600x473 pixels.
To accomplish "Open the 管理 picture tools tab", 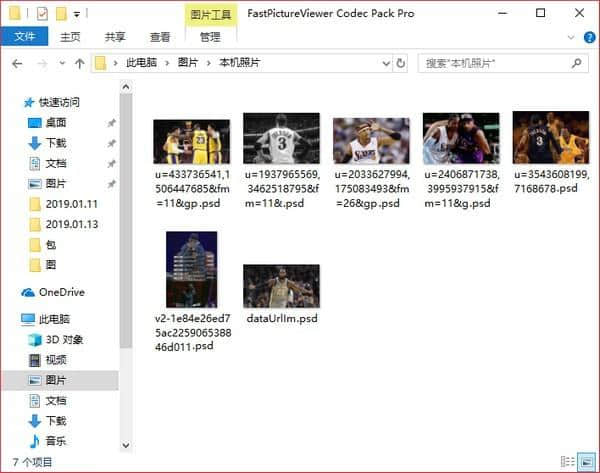I will pyautogui.click(x=210, y=37).
